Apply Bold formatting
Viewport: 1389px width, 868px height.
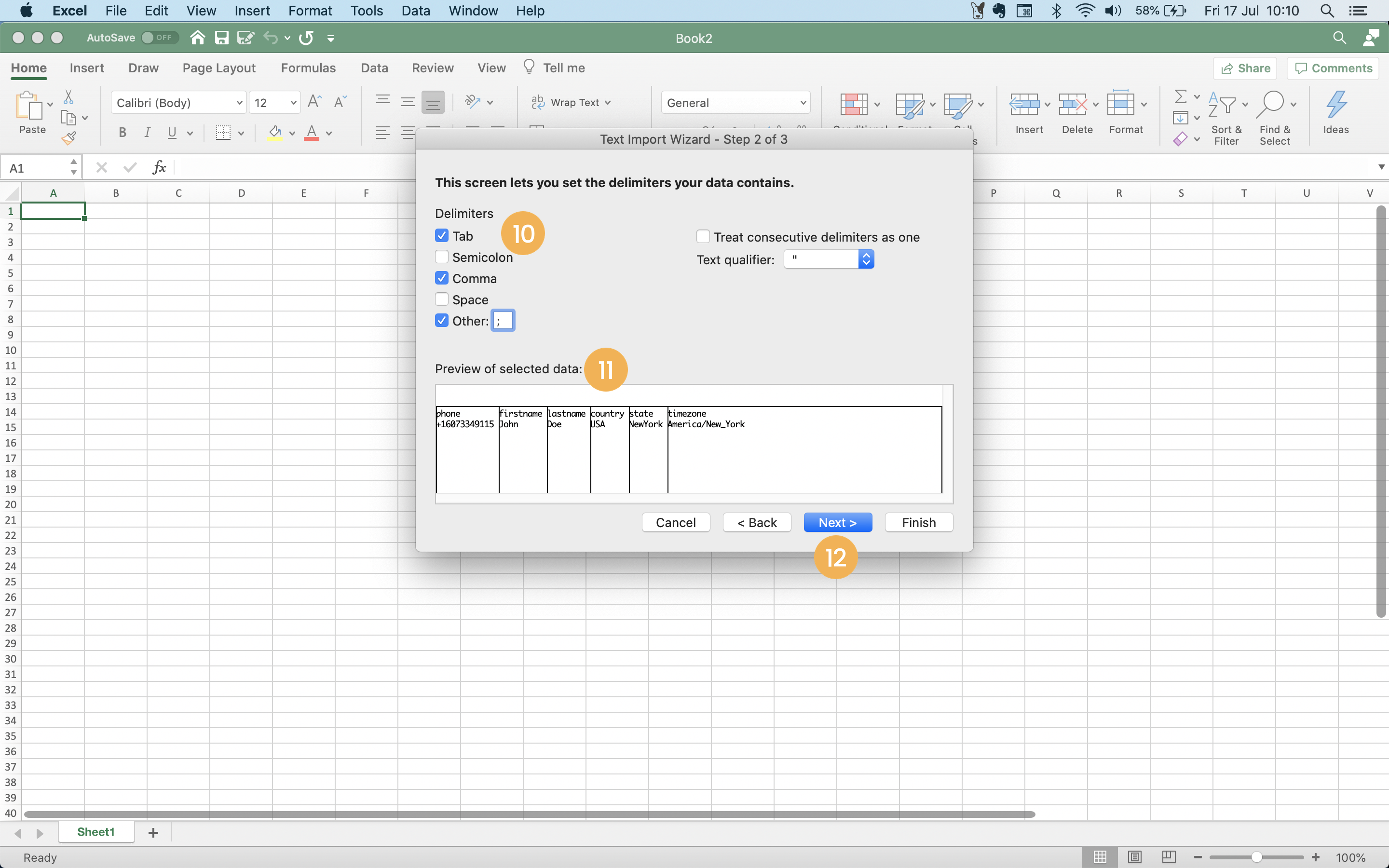pos(122,133)
